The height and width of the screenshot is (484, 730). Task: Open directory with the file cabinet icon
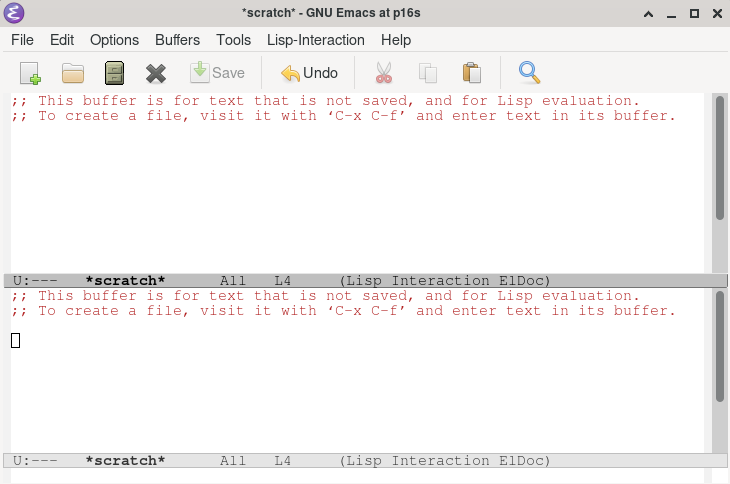(x=115, y=73)
